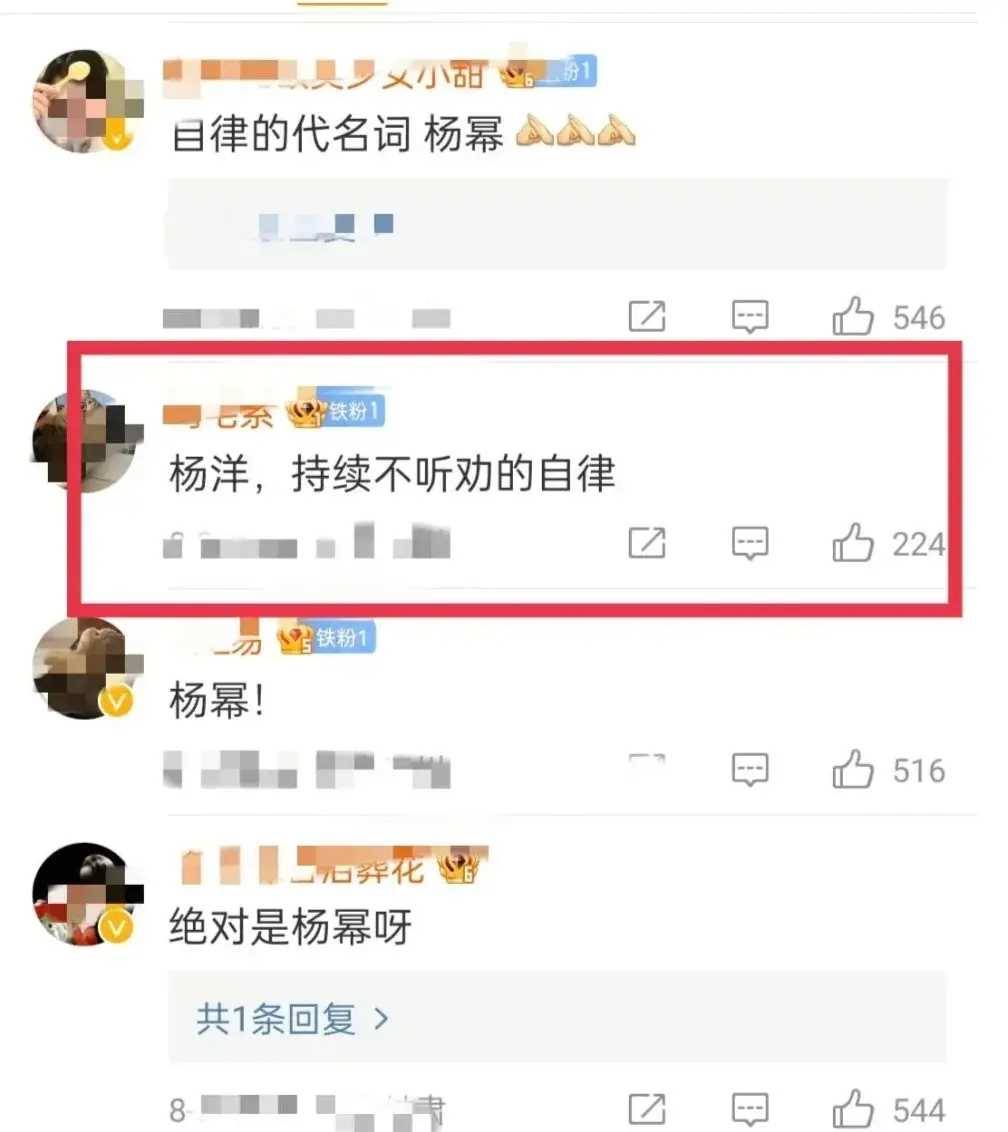
Task: Open avatar beside 杨幂! comment
Action: [87, 668]
